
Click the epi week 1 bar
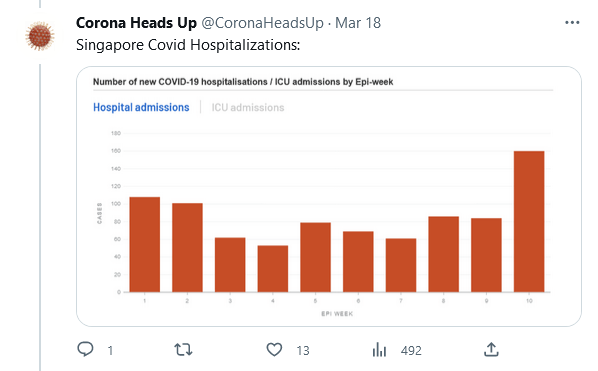point(145,244)
